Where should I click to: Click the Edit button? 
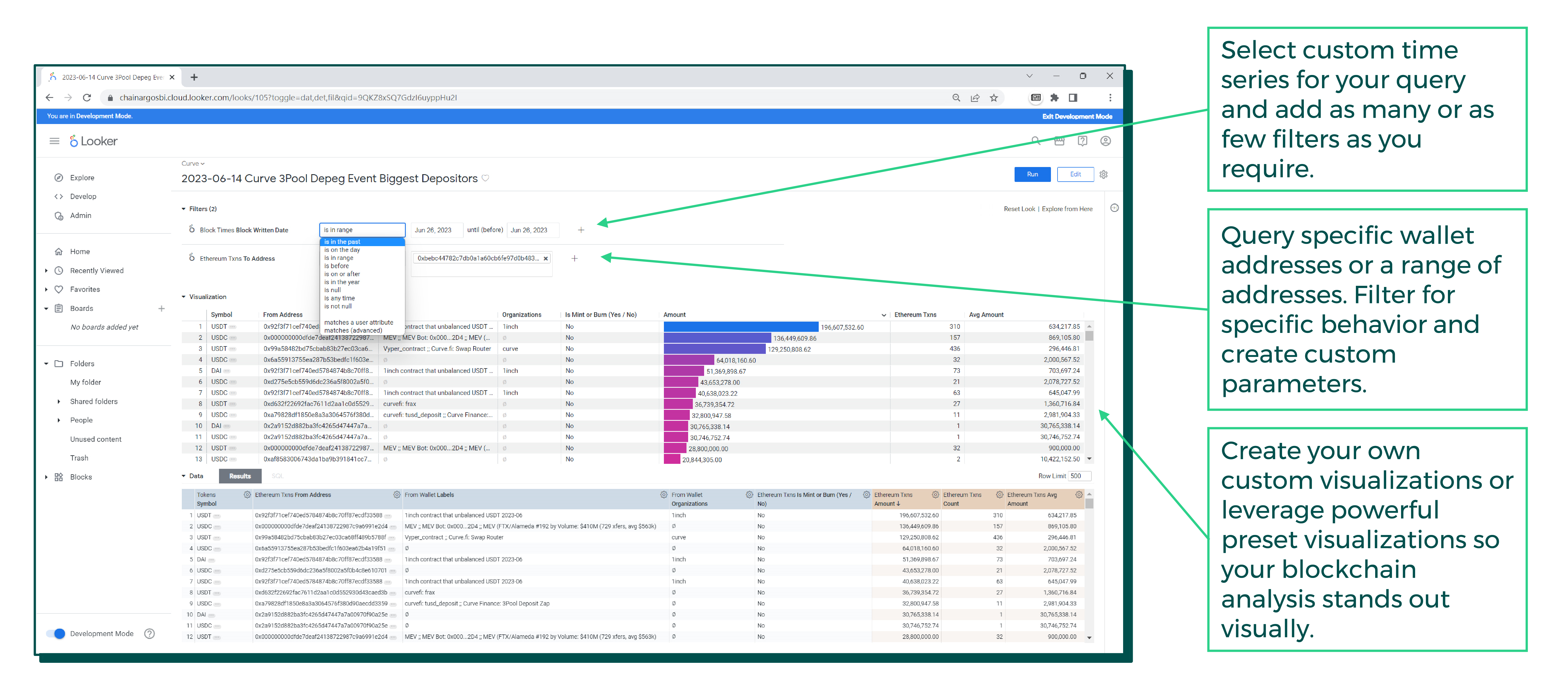point(1075,175)
